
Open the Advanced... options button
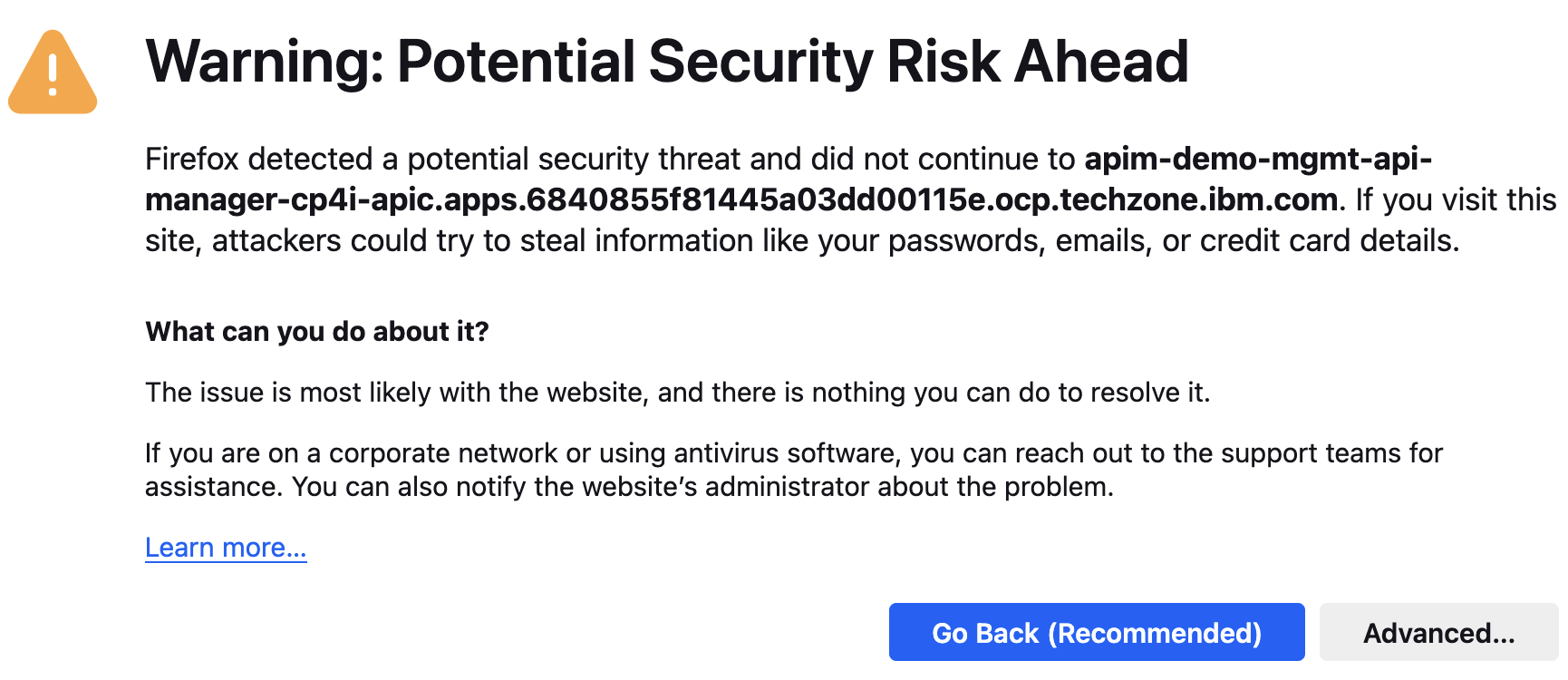pyautogui.click(x=1438, y=633)
